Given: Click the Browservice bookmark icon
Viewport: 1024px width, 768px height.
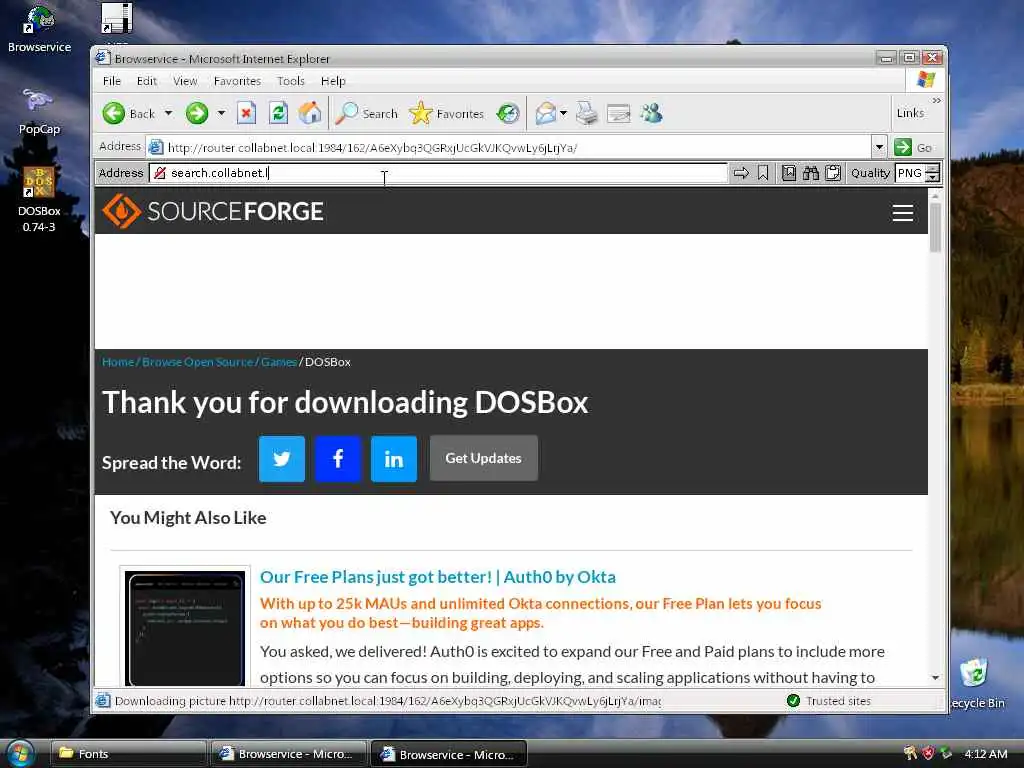Looking at the screenshot, I should [763, 173].
